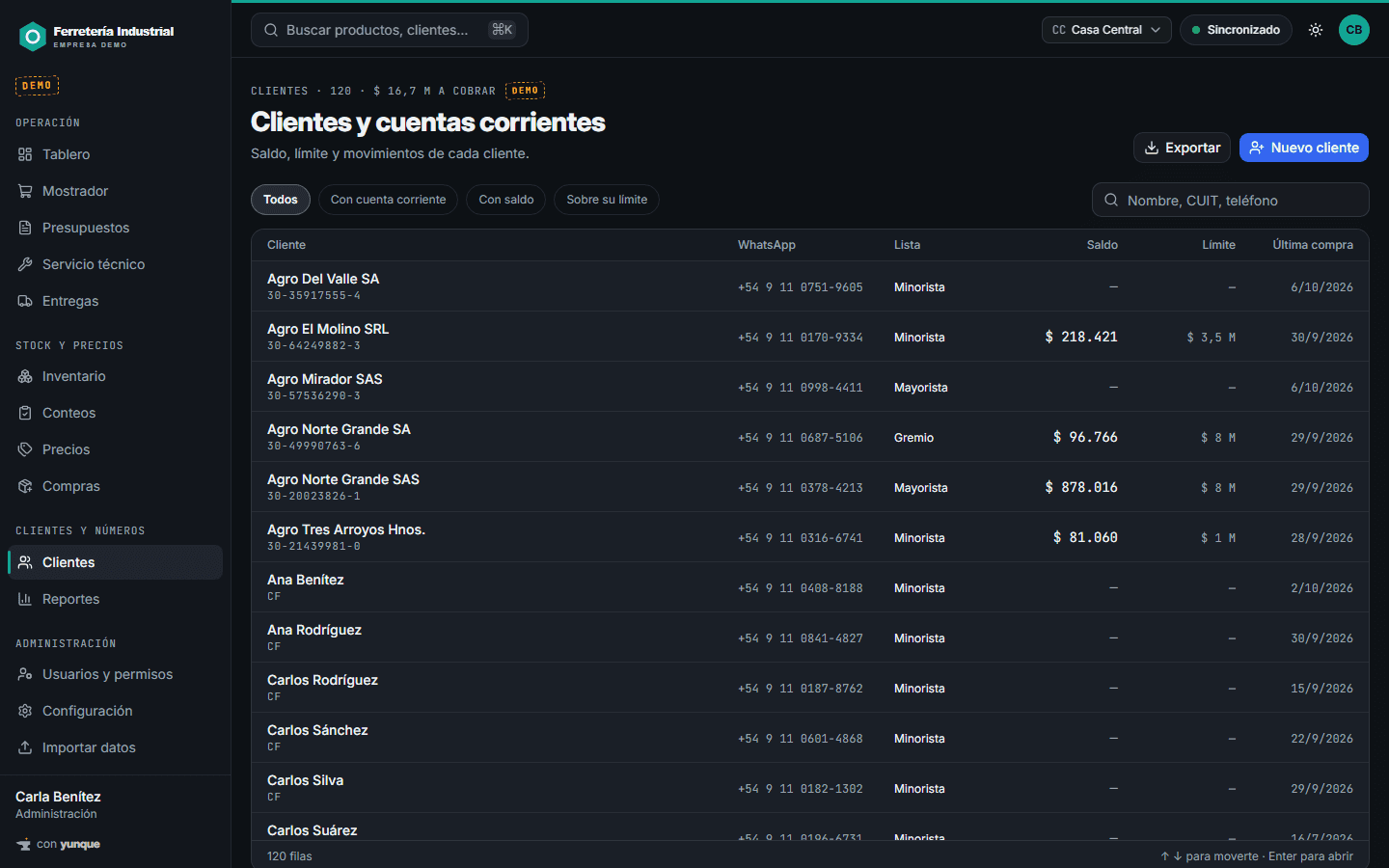Click the Gremio list cell
This screenshot has height=868, width=1389.
(x=913, y=438)
